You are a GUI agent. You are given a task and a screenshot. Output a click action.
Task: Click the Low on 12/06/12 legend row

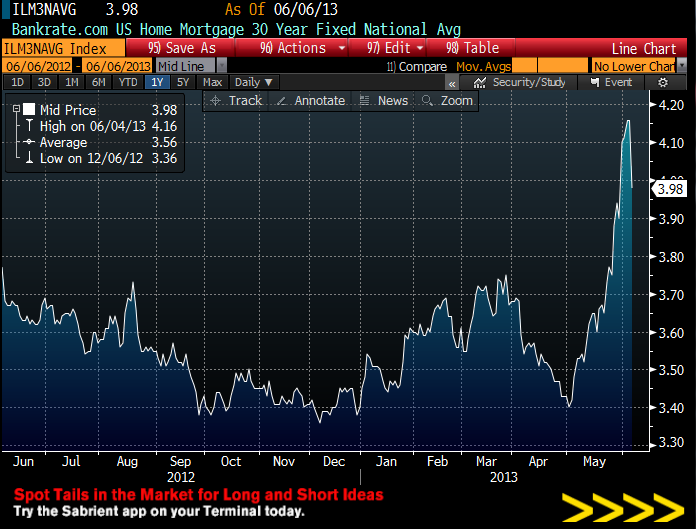[102, 158]
